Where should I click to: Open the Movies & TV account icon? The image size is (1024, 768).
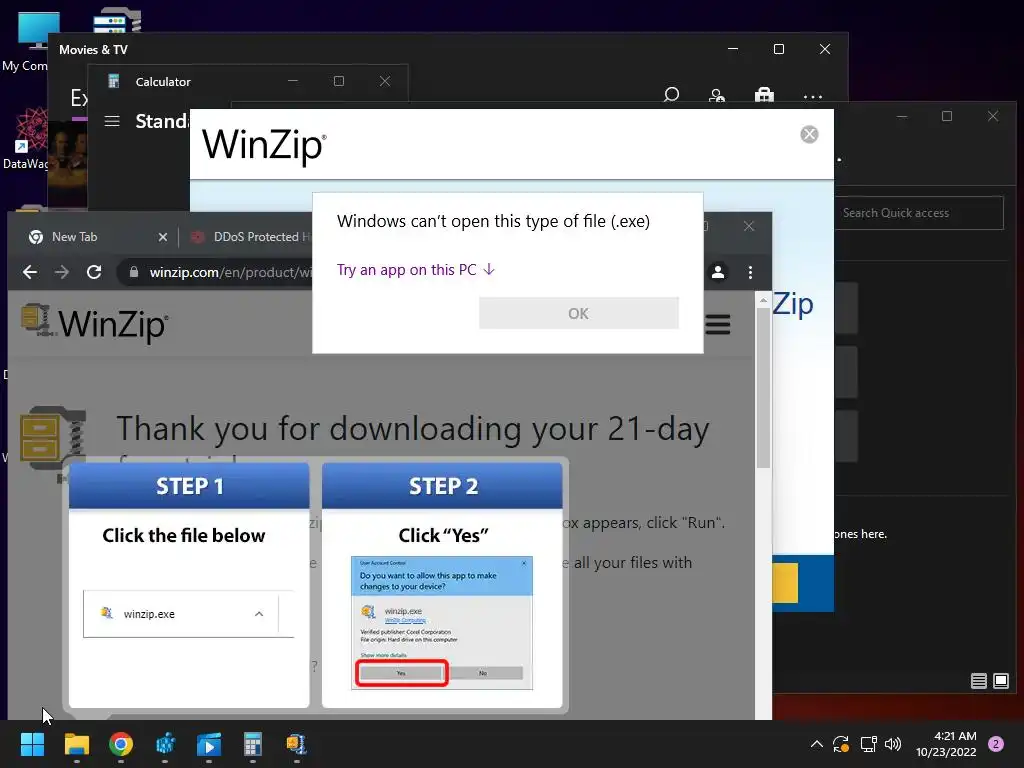click(x=717, y=96)
